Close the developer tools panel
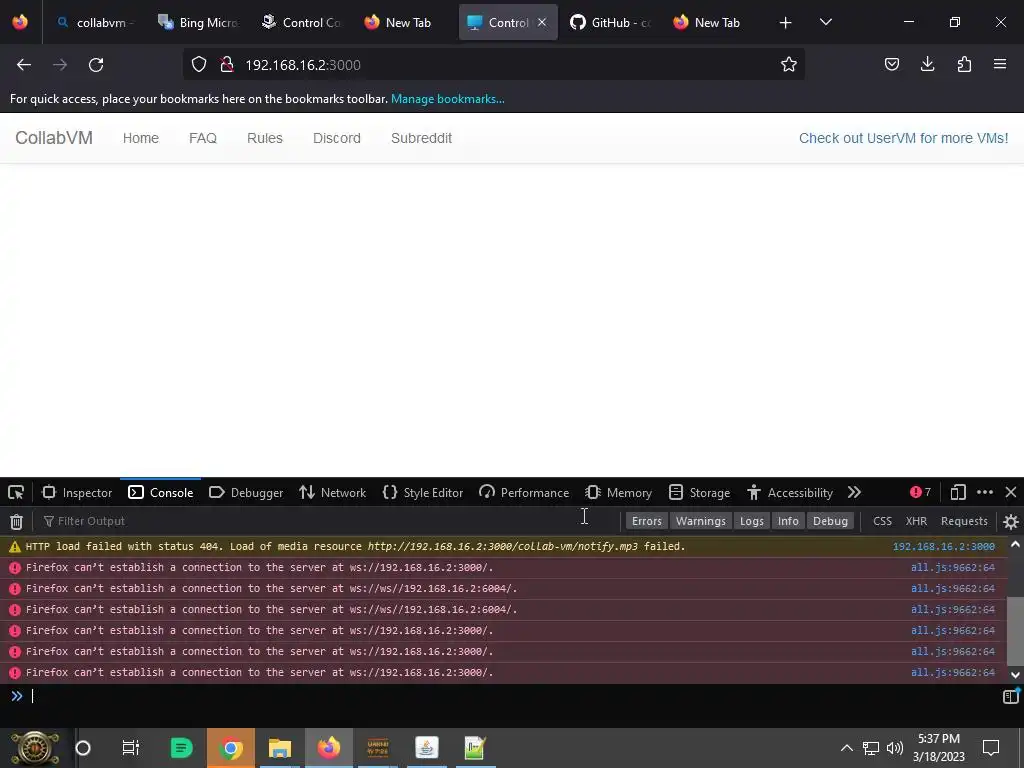This screenshot has height=768, width=1024. point(1010,492)
